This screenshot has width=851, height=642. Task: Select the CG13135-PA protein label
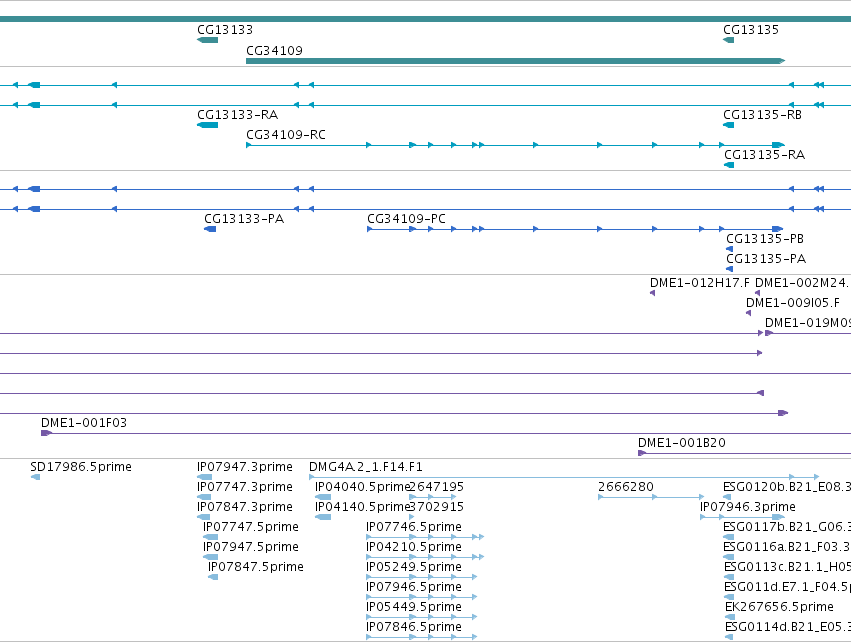click(x=766, y=259)
